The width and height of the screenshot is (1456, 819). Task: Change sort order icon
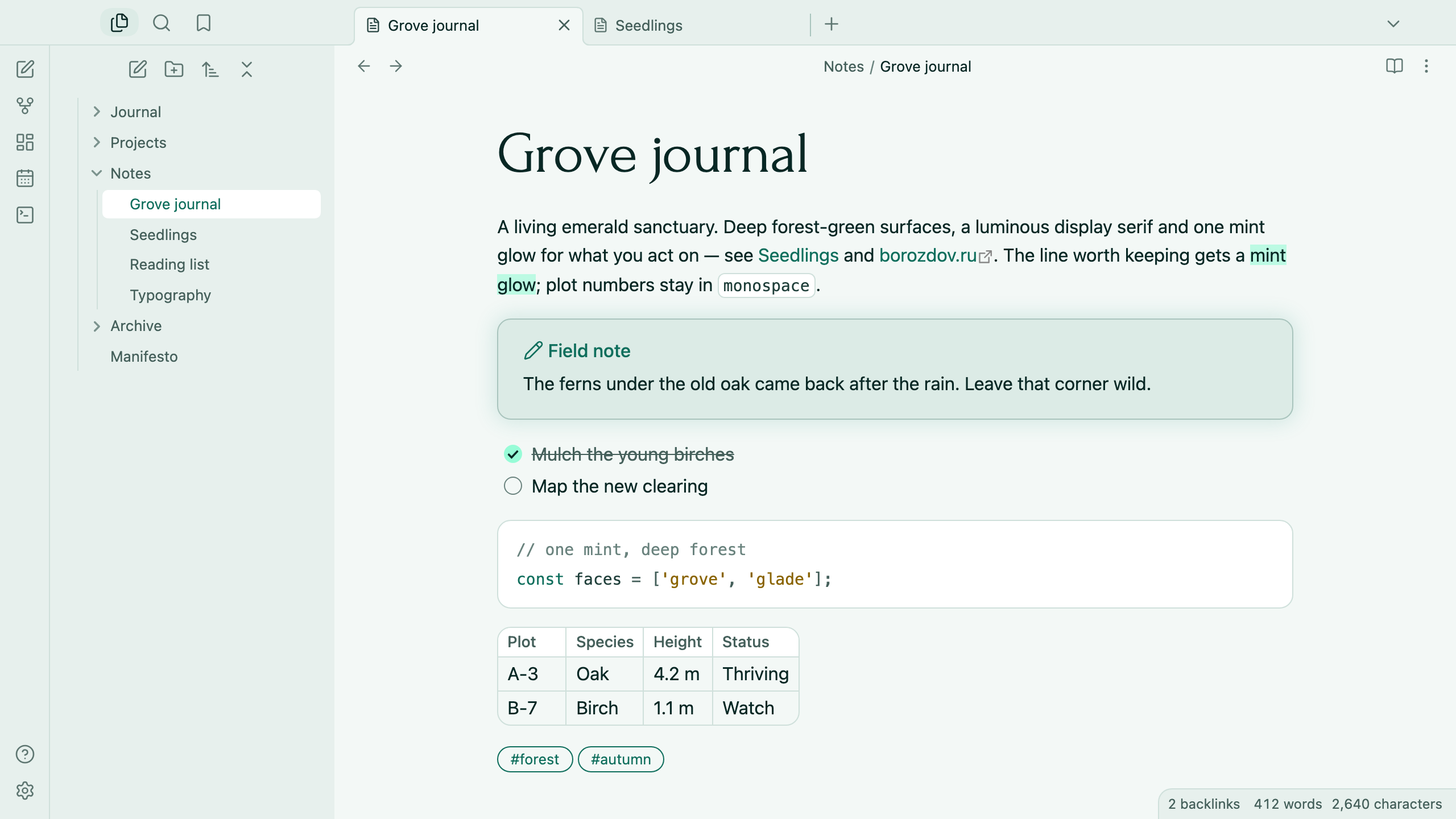tap(210, 69)
